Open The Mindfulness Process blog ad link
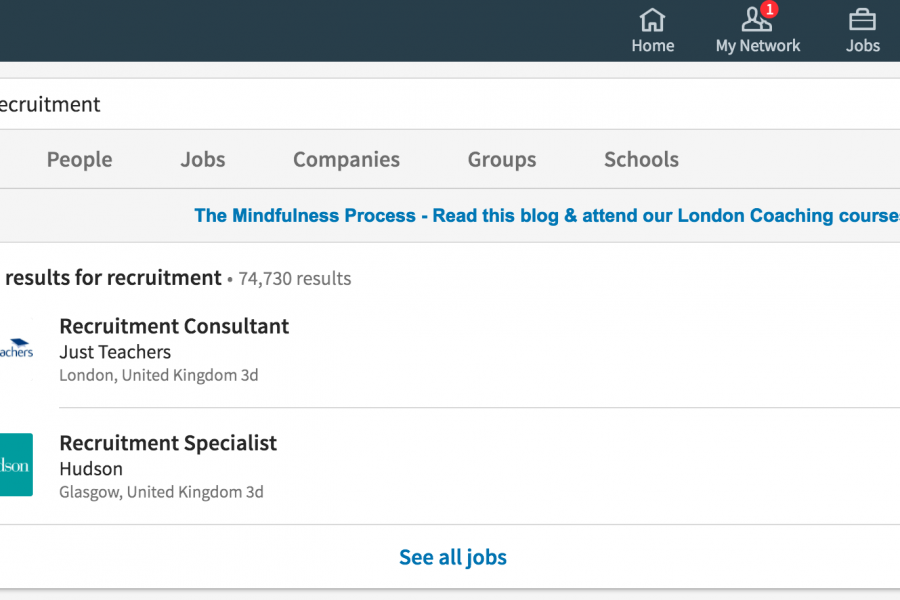The image size is (900, 600). tap(547, 215)
